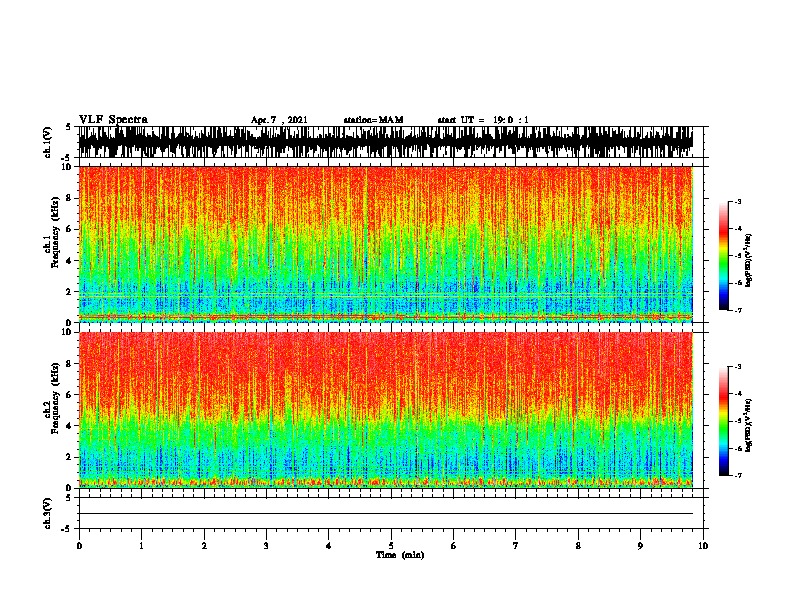The image size is (792, 612).
Task: Click the "station=MAM" label
Action: [373, 120]
